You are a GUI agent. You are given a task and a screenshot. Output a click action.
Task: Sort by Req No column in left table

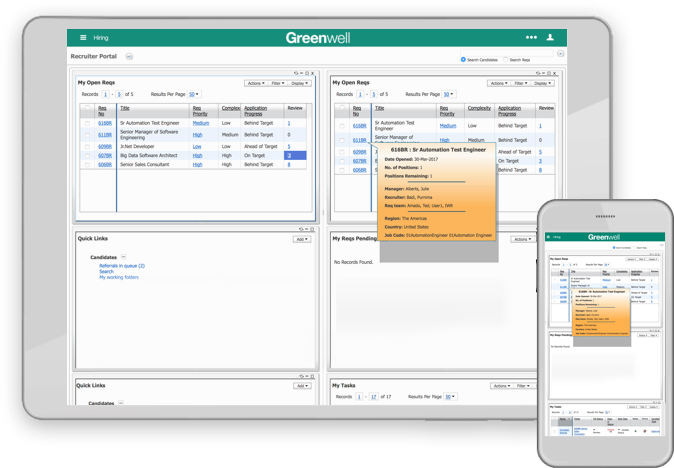click(102, 111)
